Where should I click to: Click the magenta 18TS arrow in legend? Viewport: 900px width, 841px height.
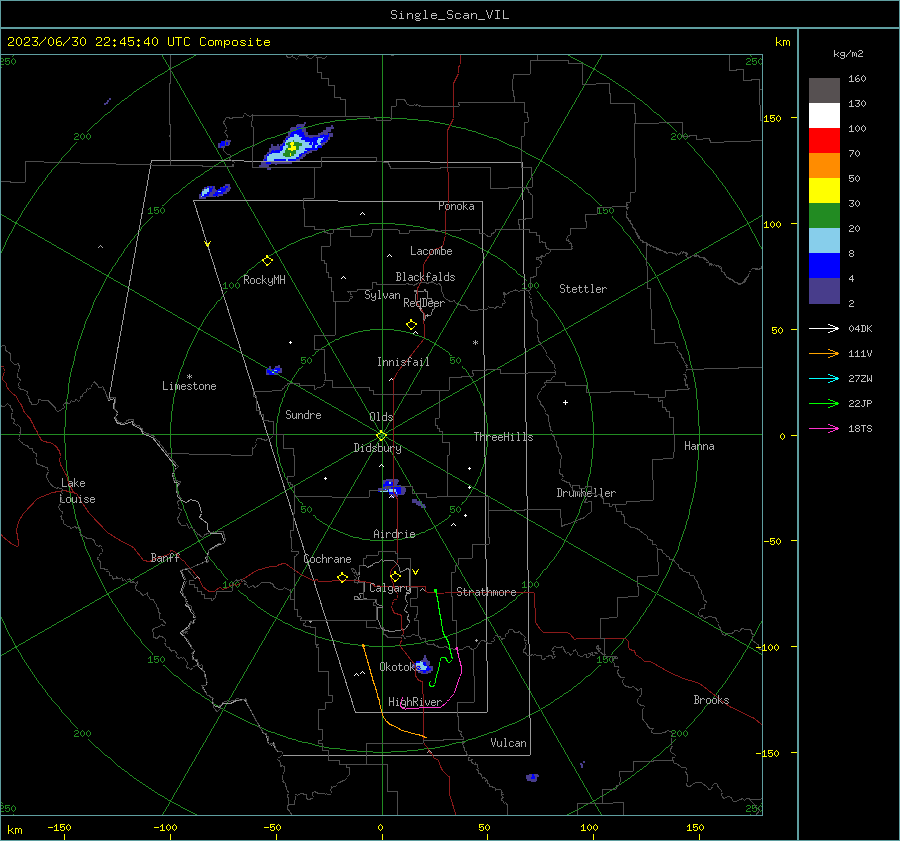pos(824,428)
